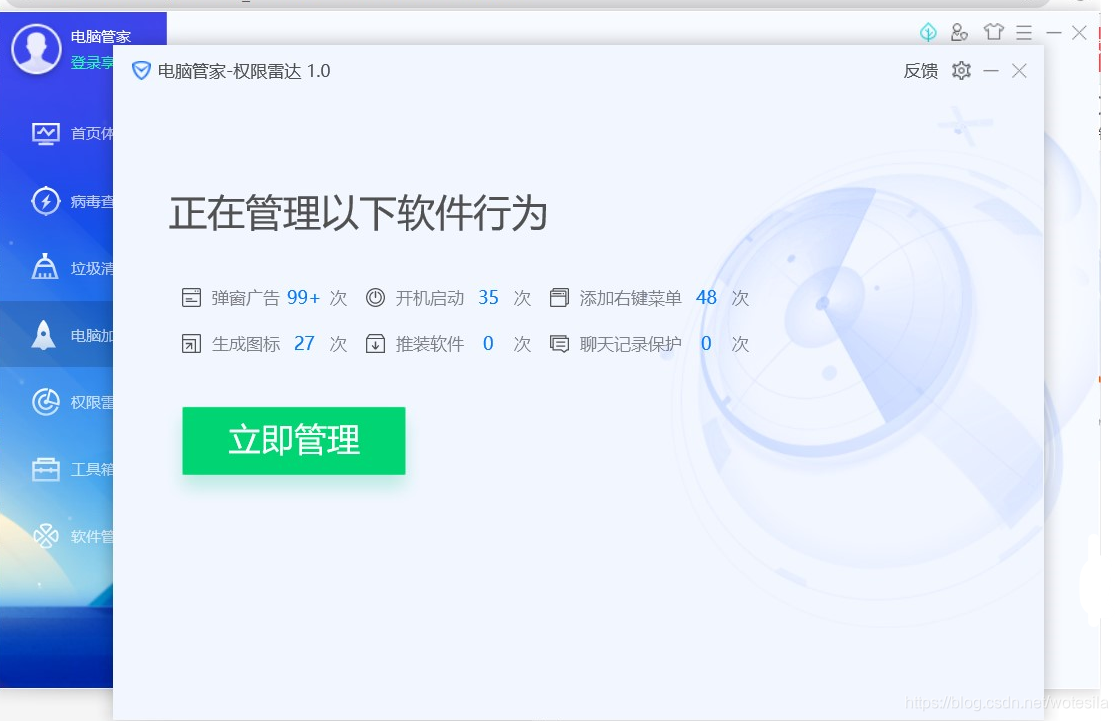Click the user account icon in main window titlebar
The height and width of the screenshot is (721, 1118).
pyautogui.click(x=959, y=32)
